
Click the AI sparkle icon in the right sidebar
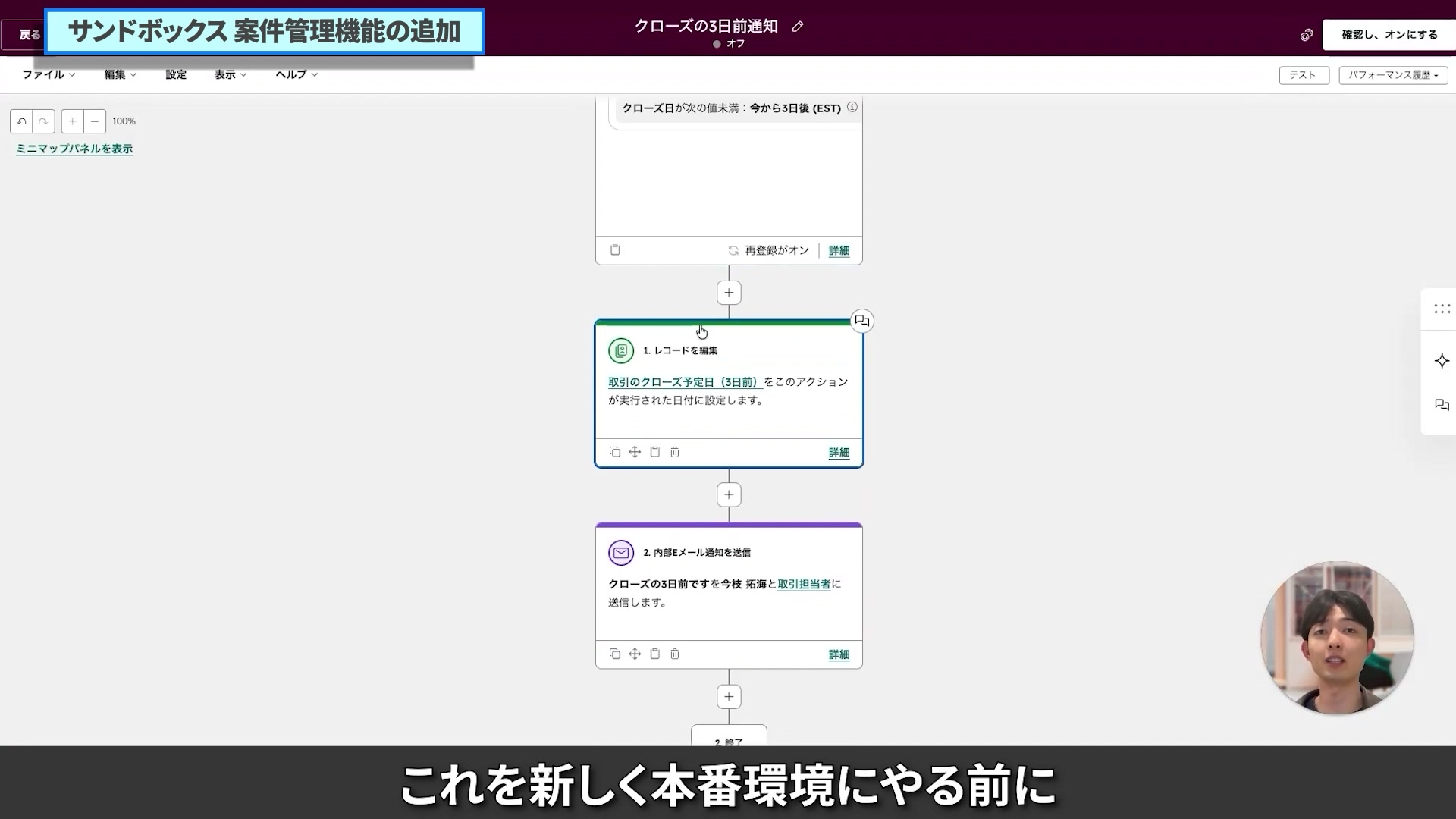pos(1443,362)
